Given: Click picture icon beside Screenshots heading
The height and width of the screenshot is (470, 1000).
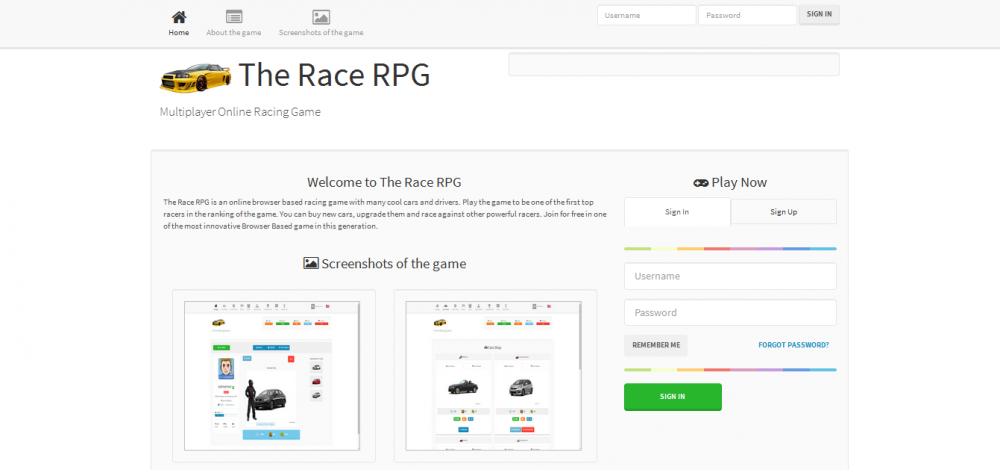Looking at the screenshot, I should (x=311, y=263).
